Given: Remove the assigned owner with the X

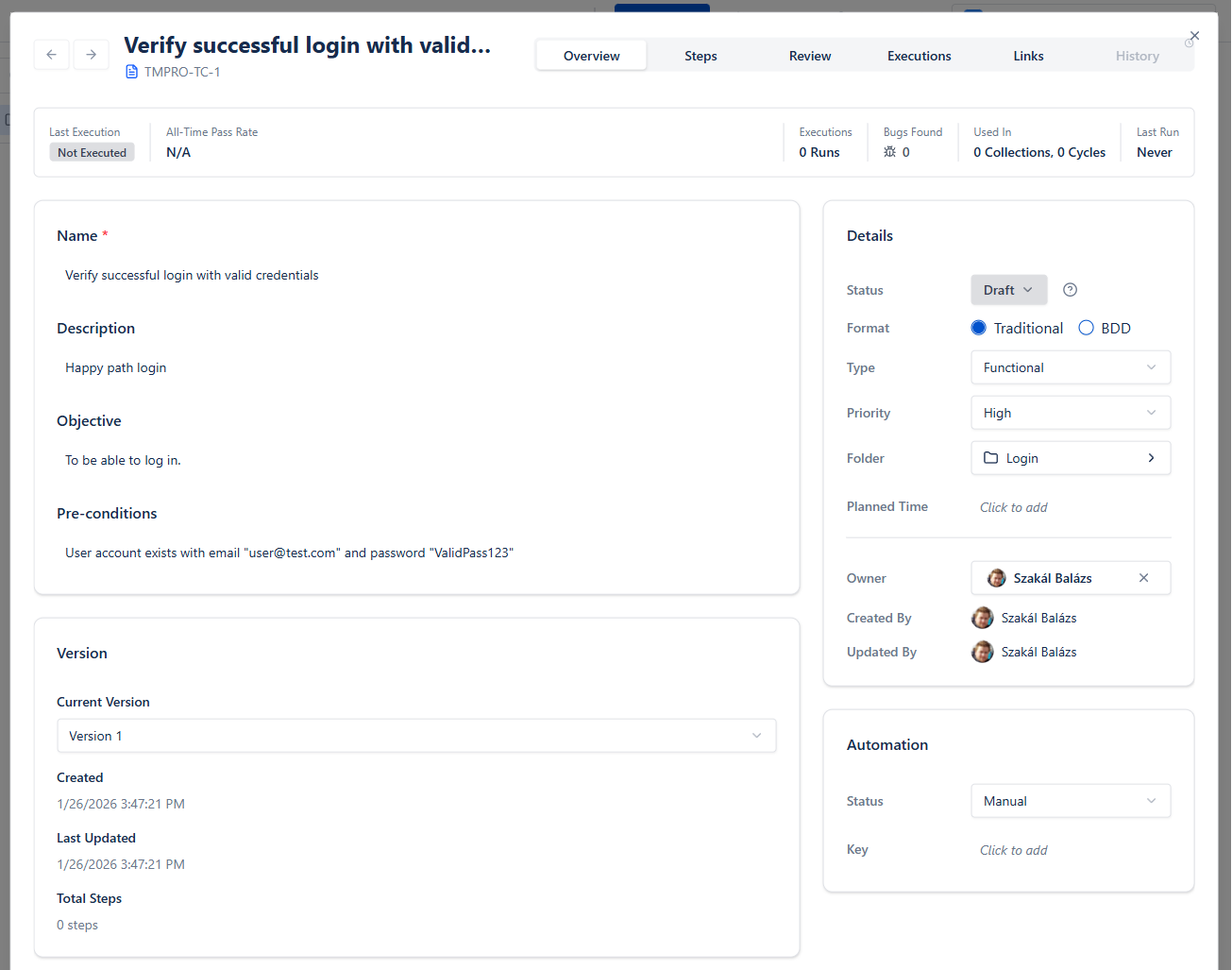Looking at the screenshot, I should coord(1143,577).
